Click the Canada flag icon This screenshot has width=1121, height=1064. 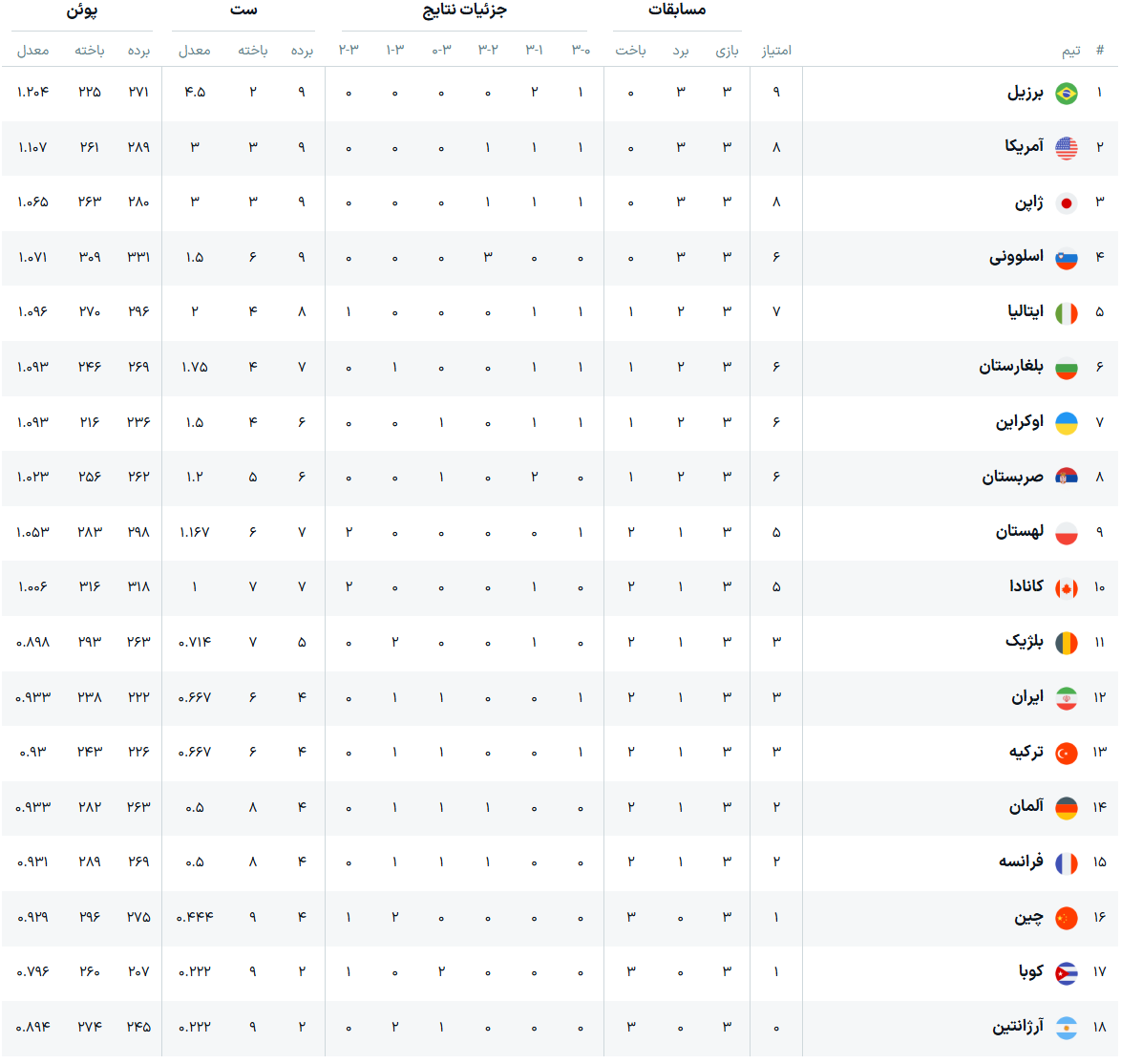[x=1066, y=588]
